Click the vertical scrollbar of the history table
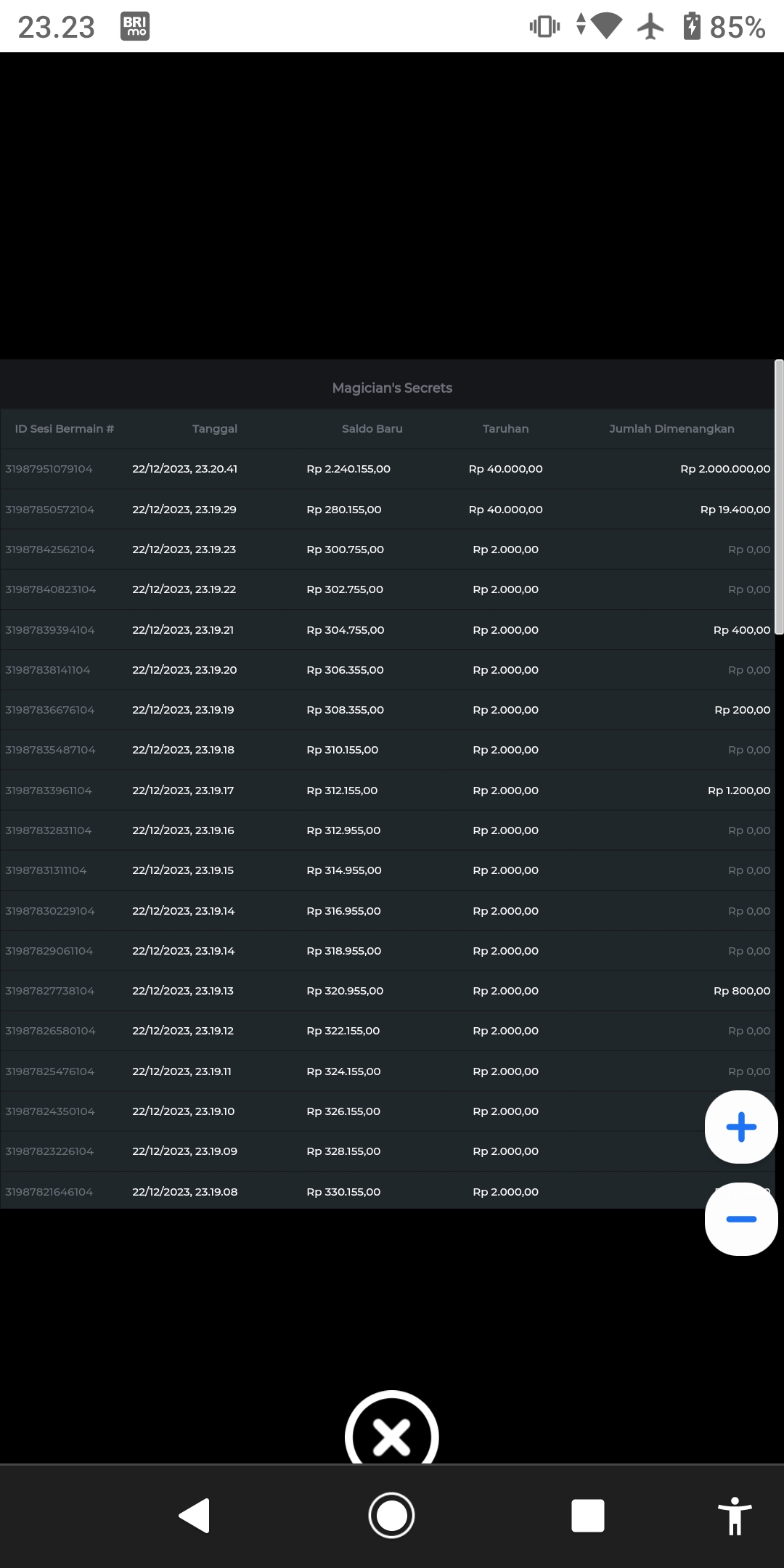 (x=779, y=498)
